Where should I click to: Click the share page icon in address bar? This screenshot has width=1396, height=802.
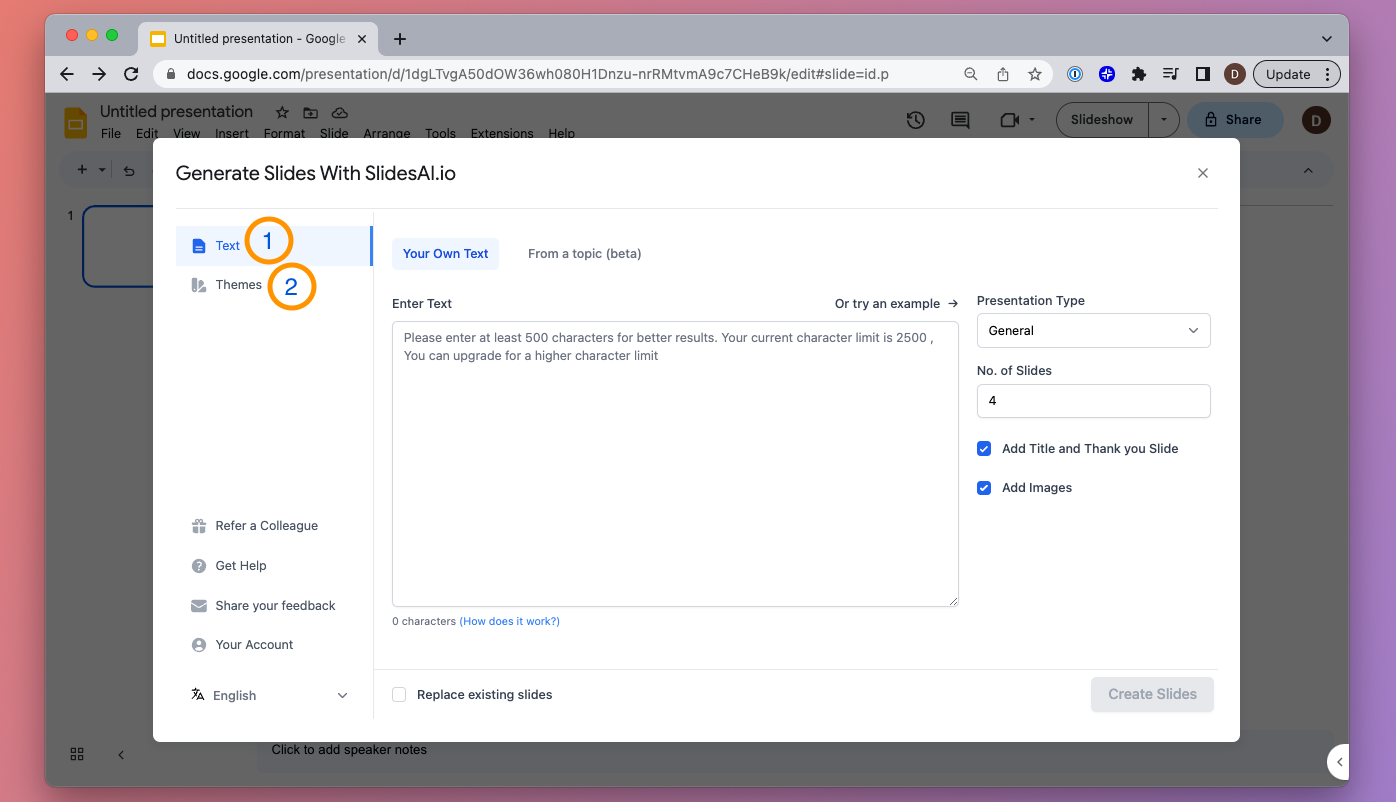(1003, 74)
